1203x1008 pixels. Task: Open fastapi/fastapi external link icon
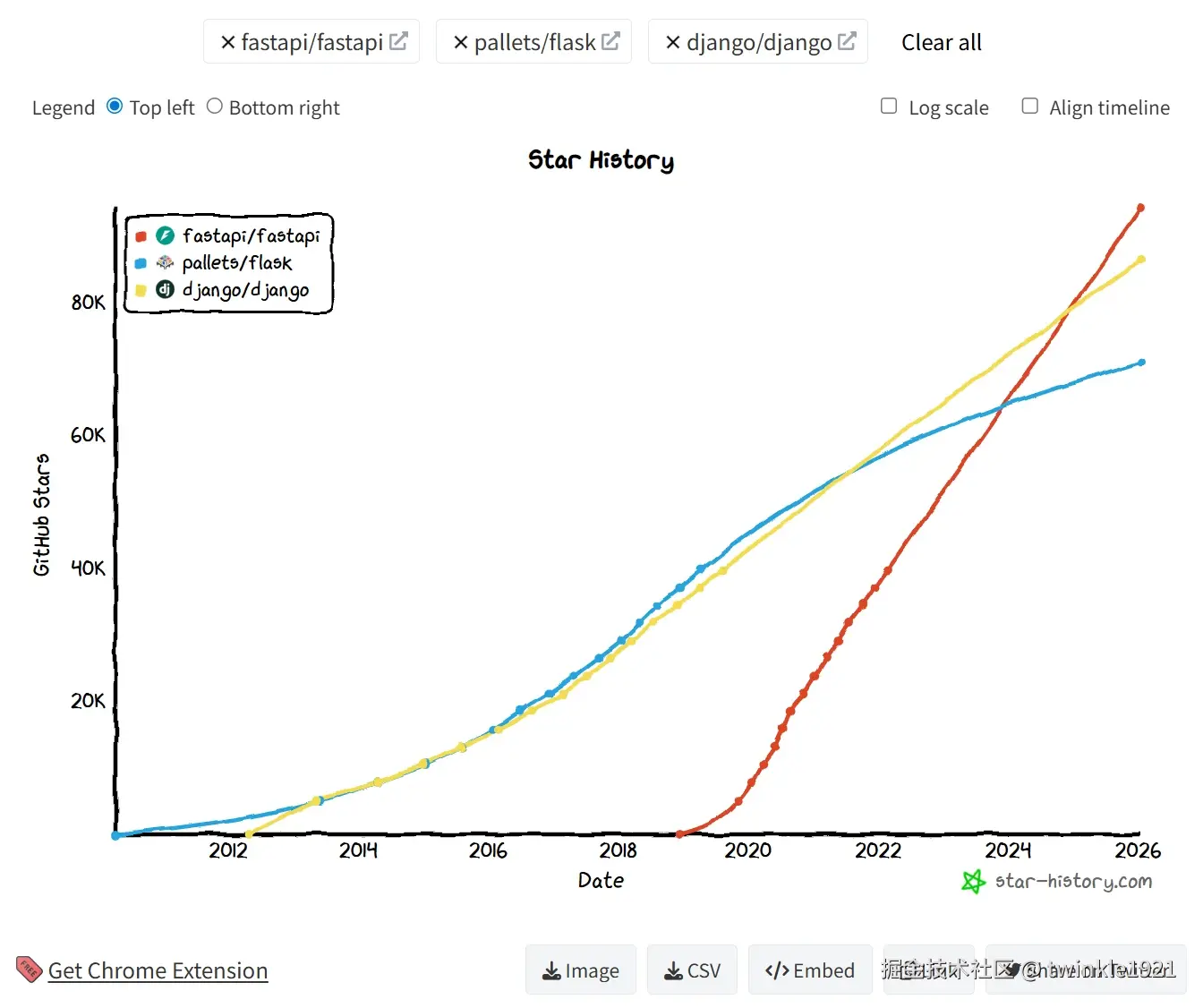pyautogui.click(x=398, y=41)
